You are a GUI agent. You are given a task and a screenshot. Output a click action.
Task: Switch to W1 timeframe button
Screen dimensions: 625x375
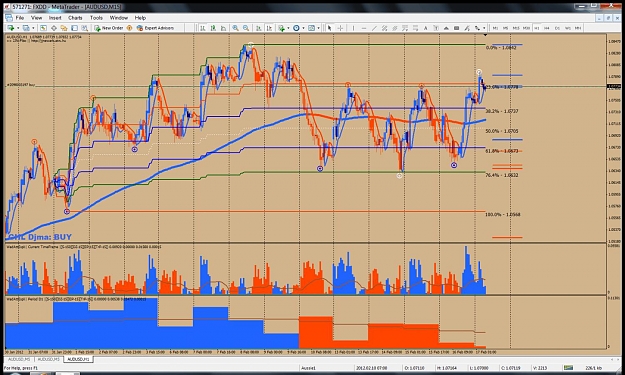568,28
